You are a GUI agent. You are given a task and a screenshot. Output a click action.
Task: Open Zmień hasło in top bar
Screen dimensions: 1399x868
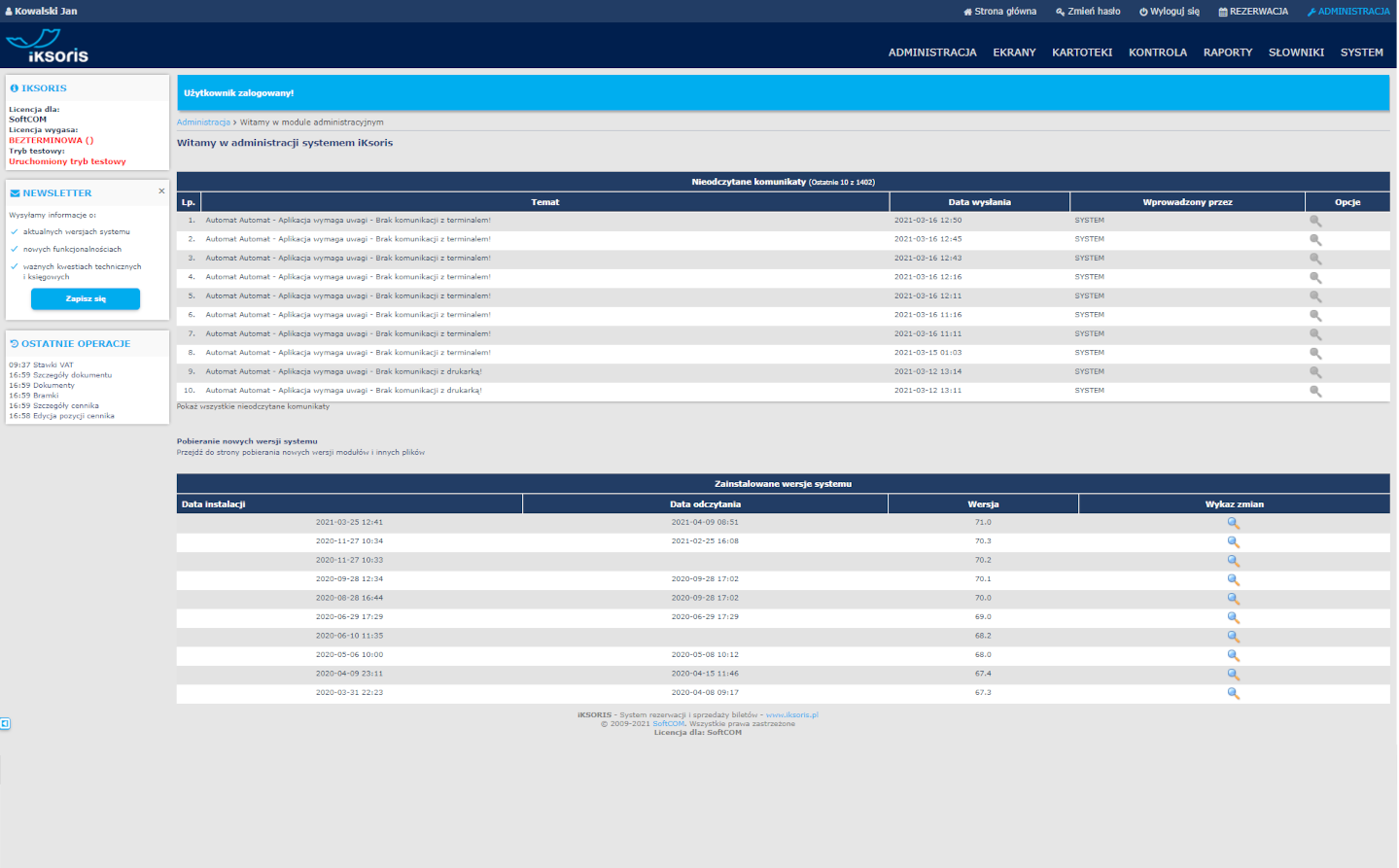[x=1088, y=12]
